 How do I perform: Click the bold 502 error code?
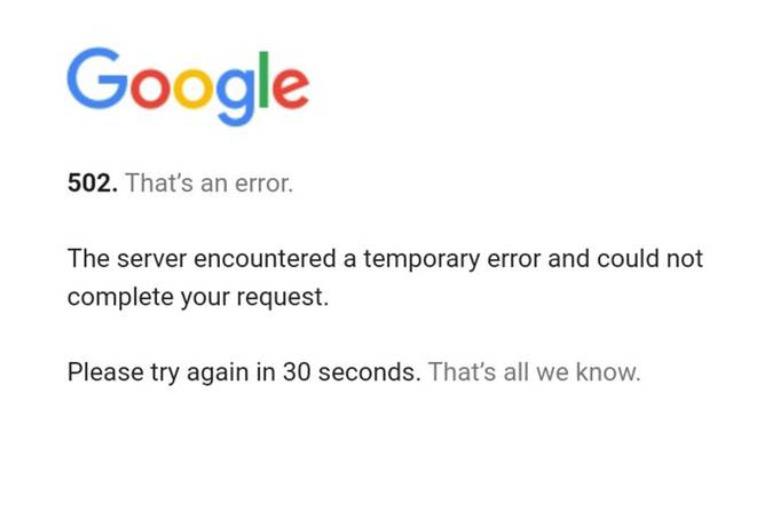coord(92,183)
